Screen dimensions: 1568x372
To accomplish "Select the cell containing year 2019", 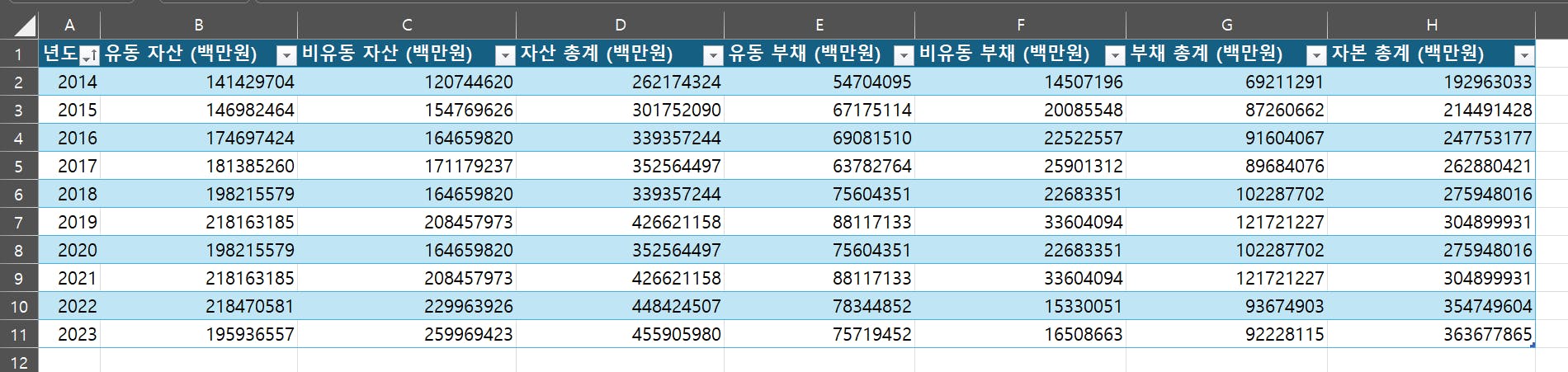I will coord(69,222).
